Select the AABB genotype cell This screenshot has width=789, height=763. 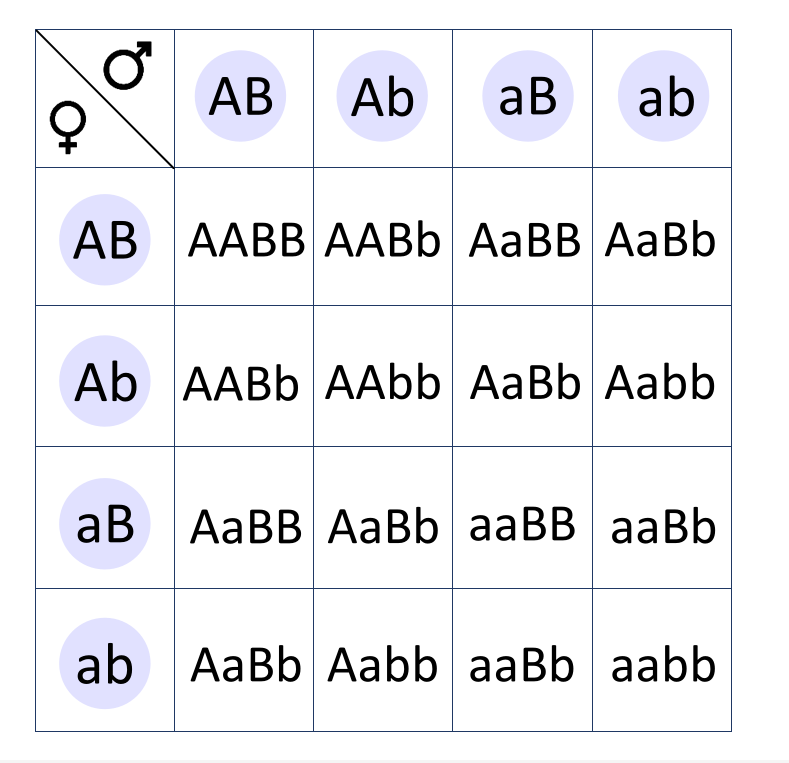coord(246,241)
